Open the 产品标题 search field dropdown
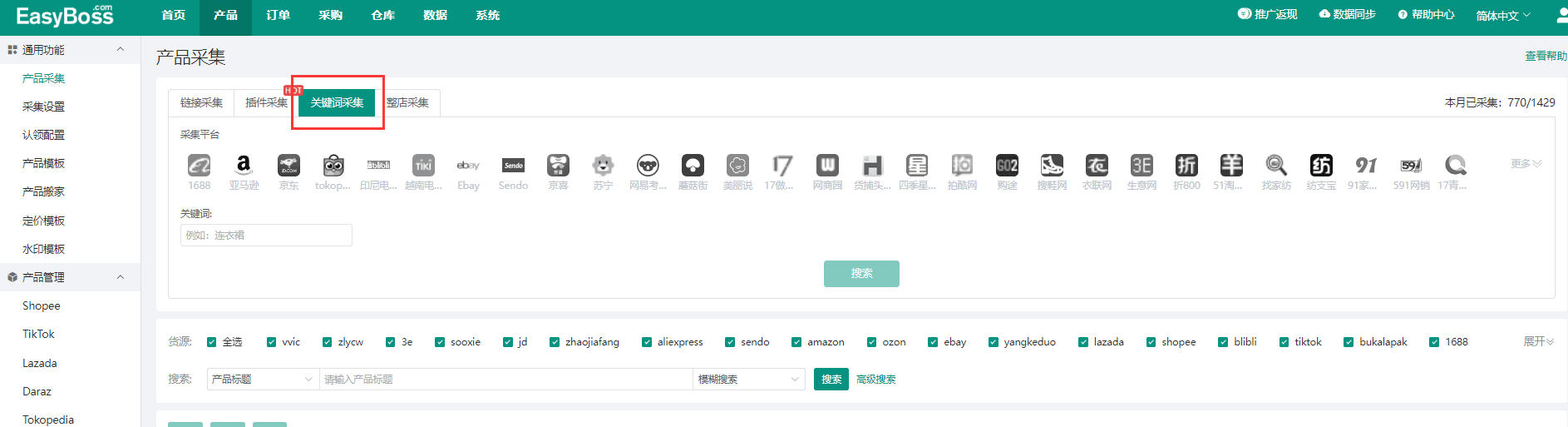 point(262,380)
